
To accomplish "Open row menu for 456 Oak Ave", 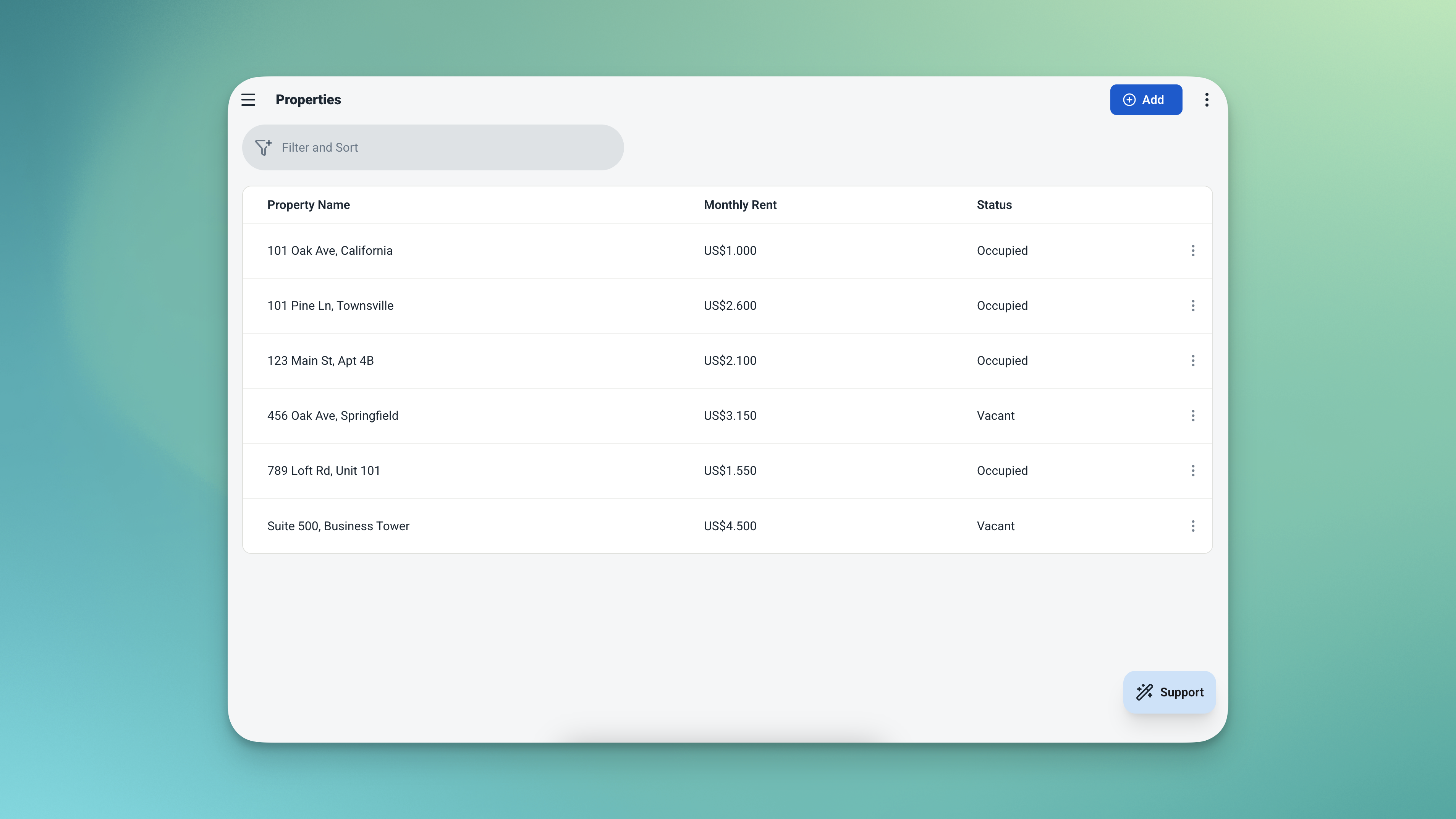I will (x=1192, y=416).
